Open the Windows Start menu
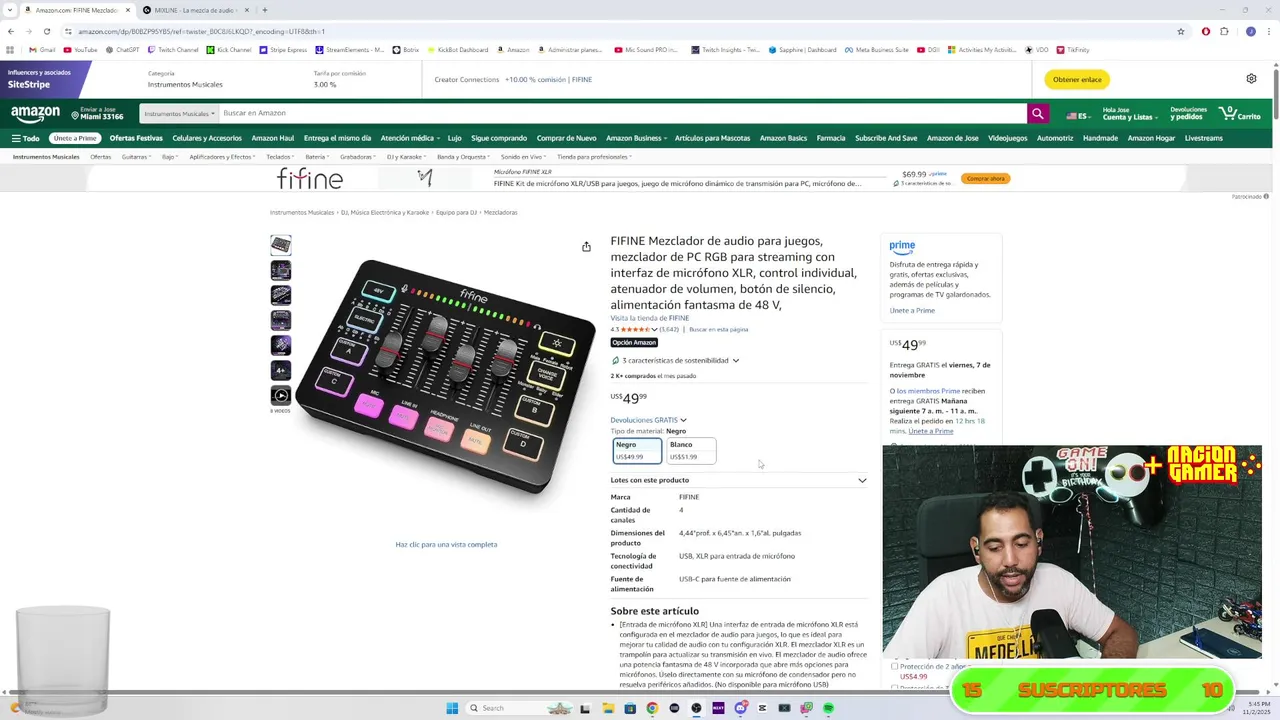This screenshot has height=720, width=1280. [x=452, y=708]
